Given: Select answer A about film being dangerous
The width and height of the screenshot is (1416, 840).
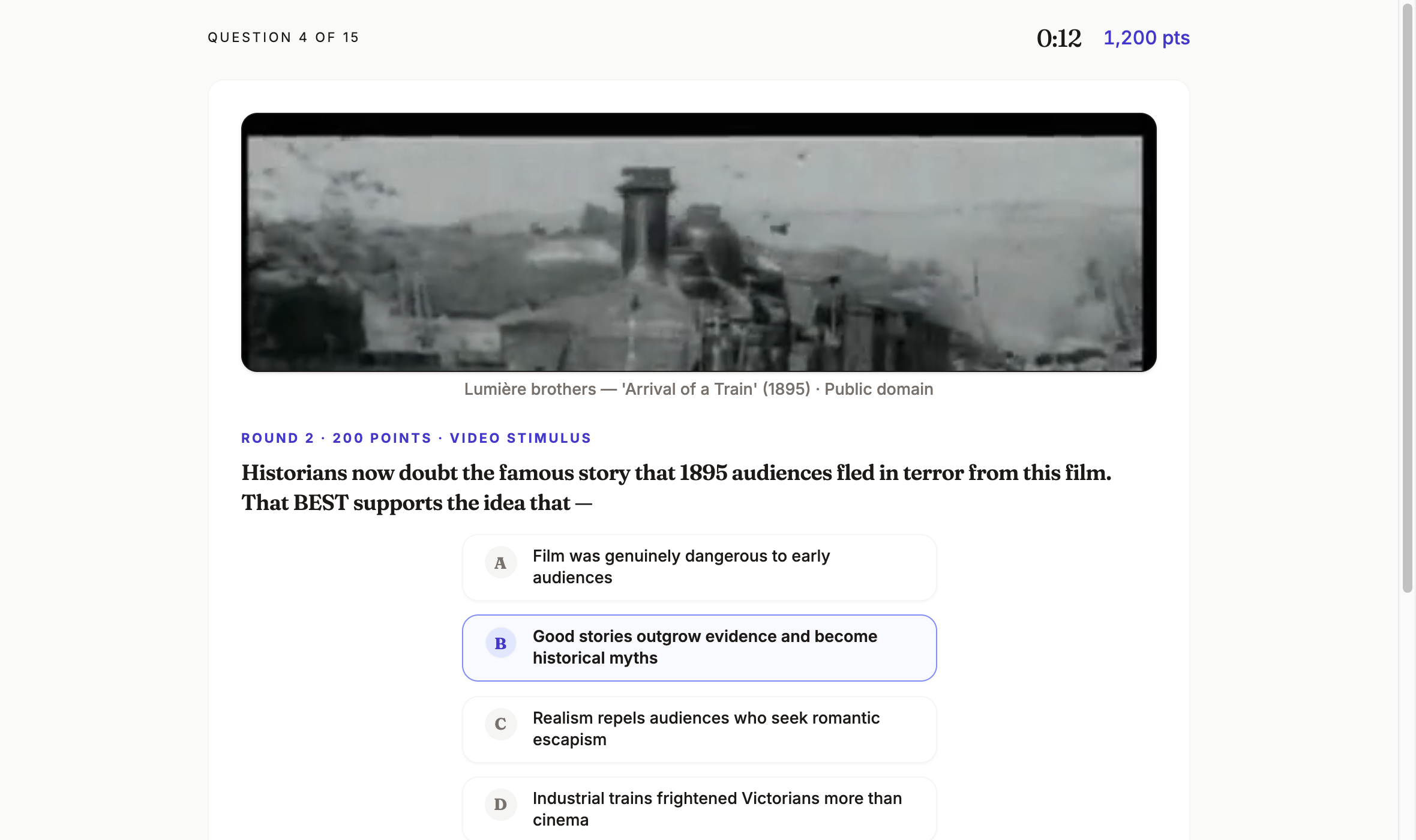Looking at the screenshot, I should click(699, 567).
